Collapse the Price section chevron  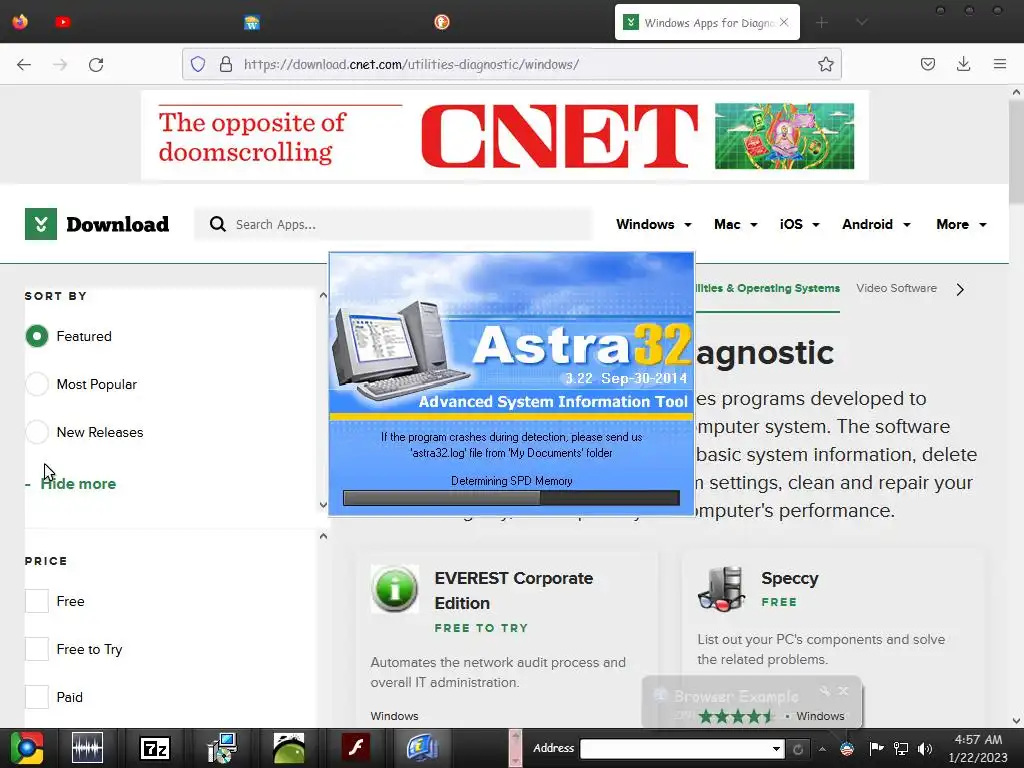323,536
